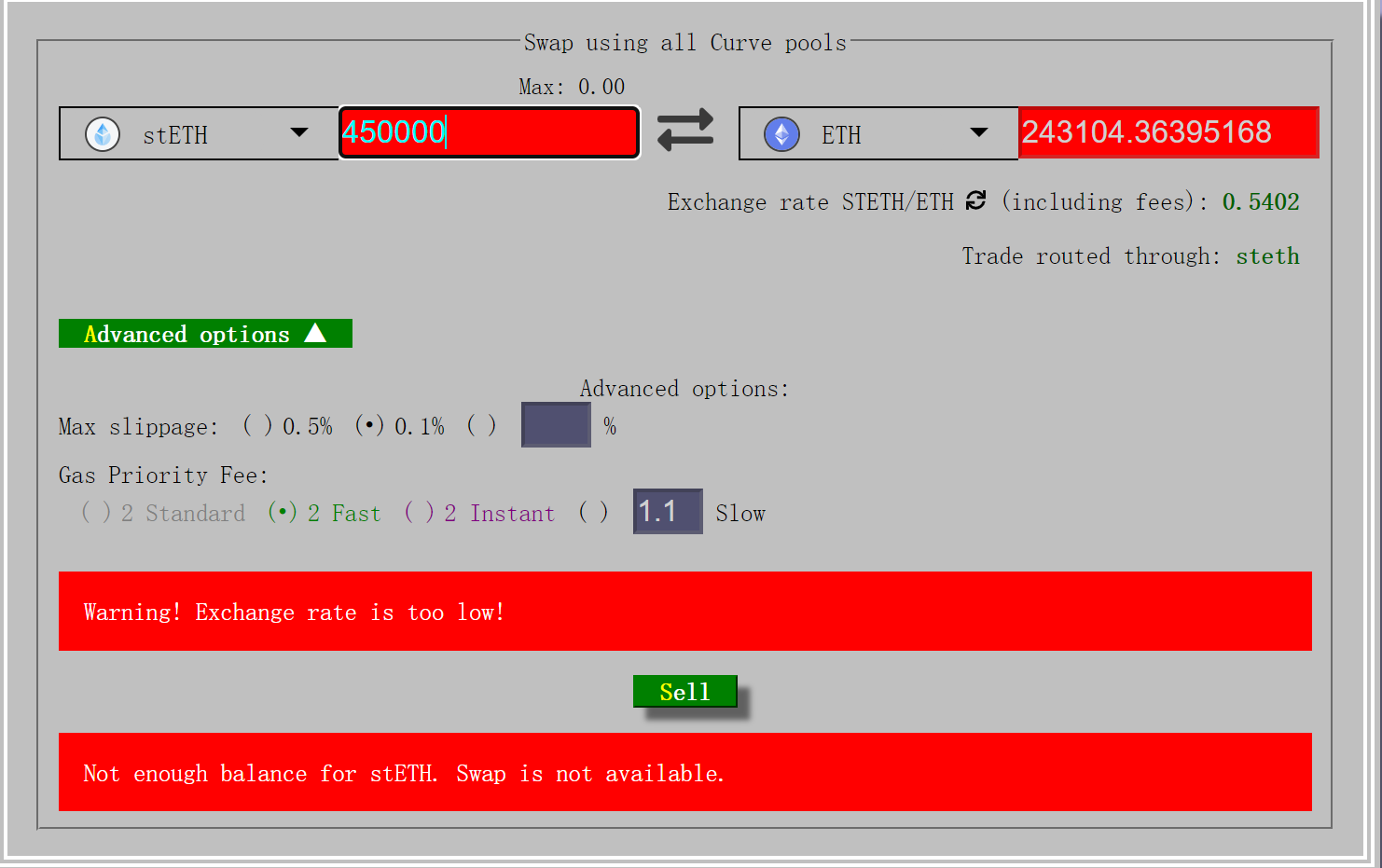Select the custom Slow gas fee radio
The image size is (1382, 868).
(593, 513)
